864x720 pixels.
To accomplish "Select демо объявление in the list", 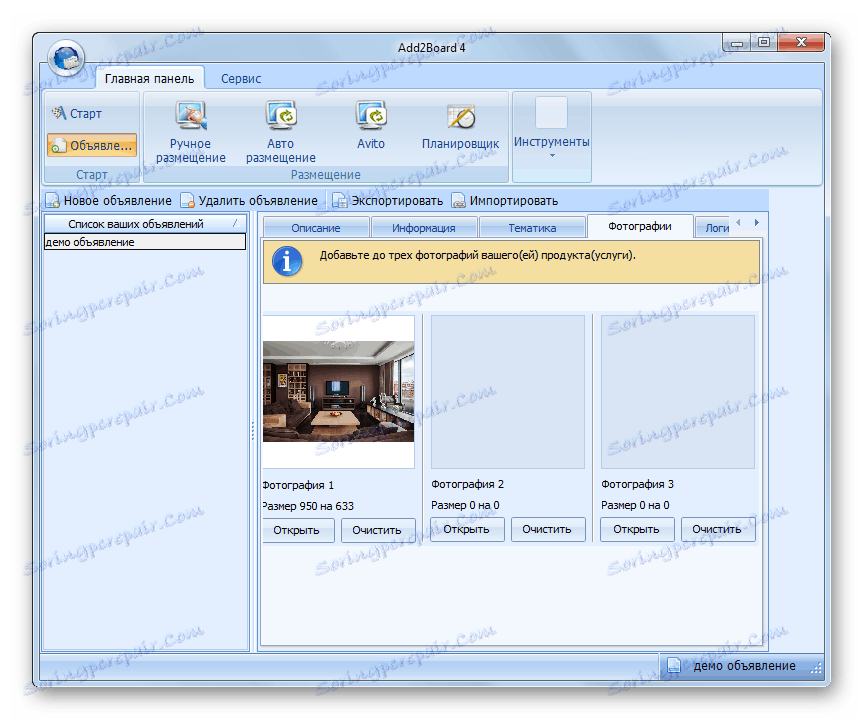I will click(x=144, y=242).
